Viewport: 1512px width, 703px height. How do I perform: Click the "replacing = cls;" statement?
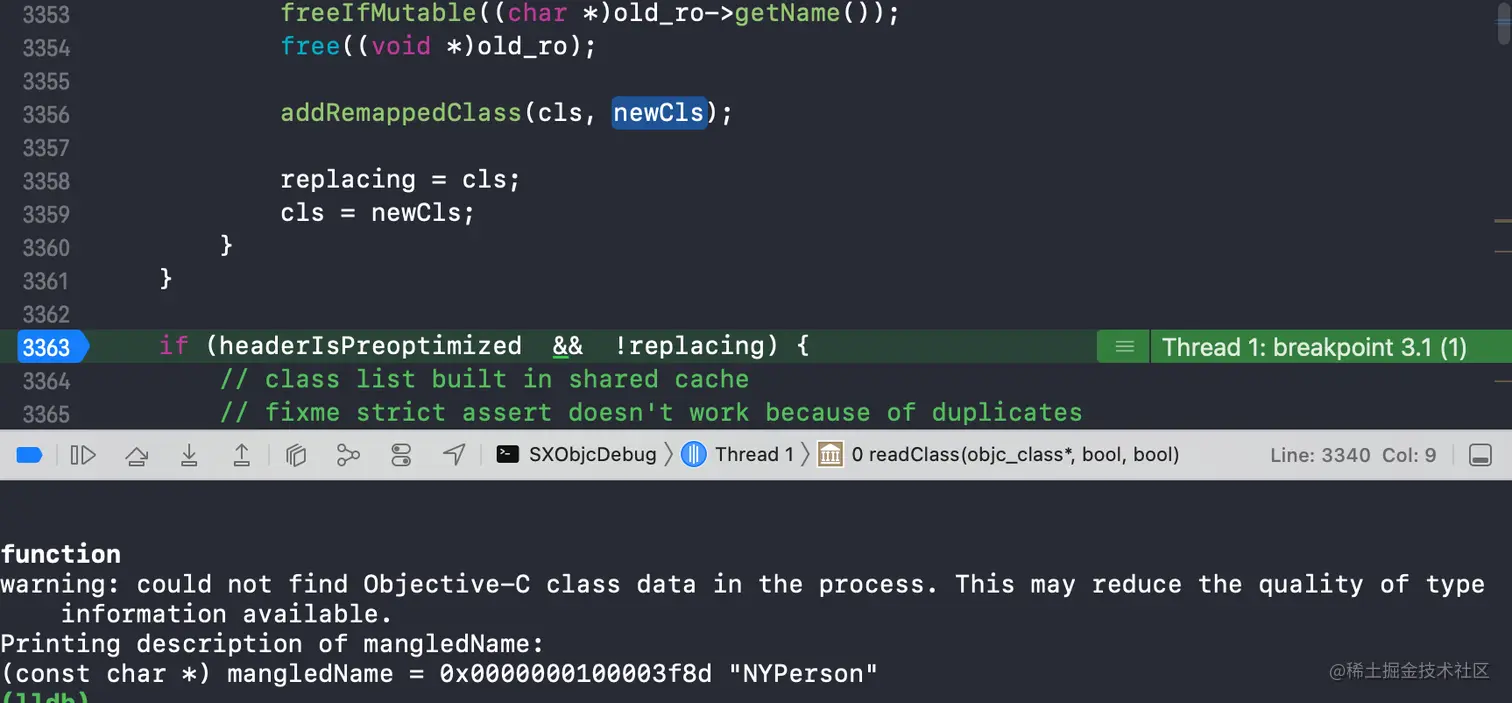[400, 179]
